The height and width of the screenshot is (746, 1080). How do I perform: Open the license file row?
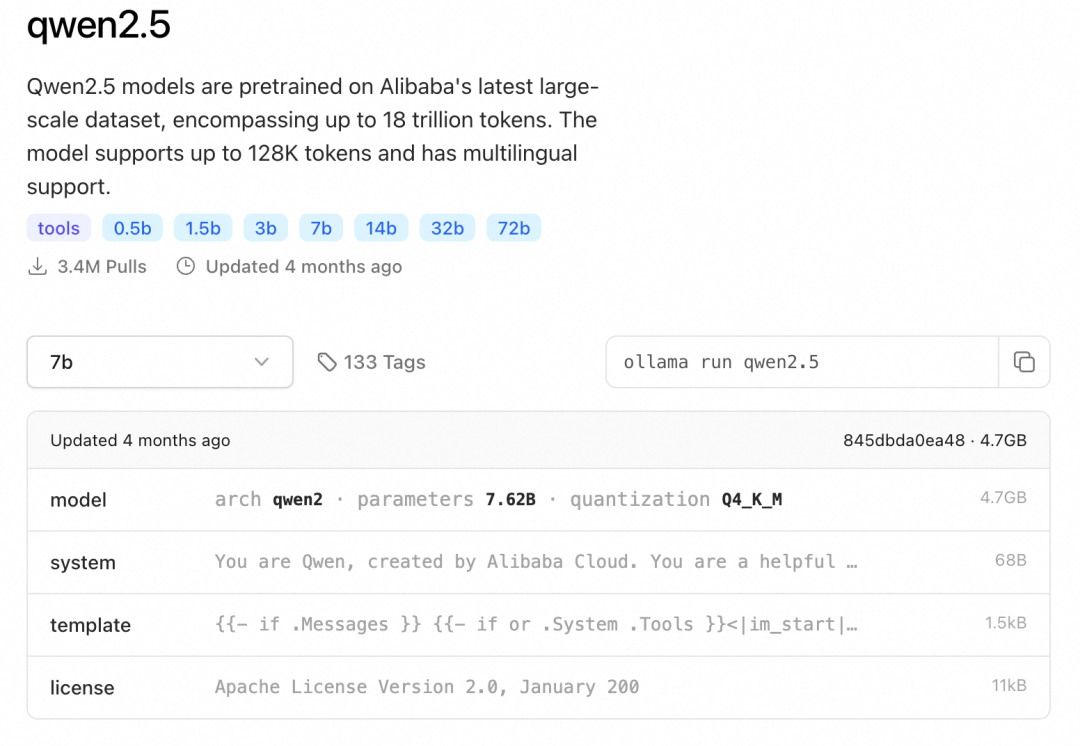click(x=538, y=687)
